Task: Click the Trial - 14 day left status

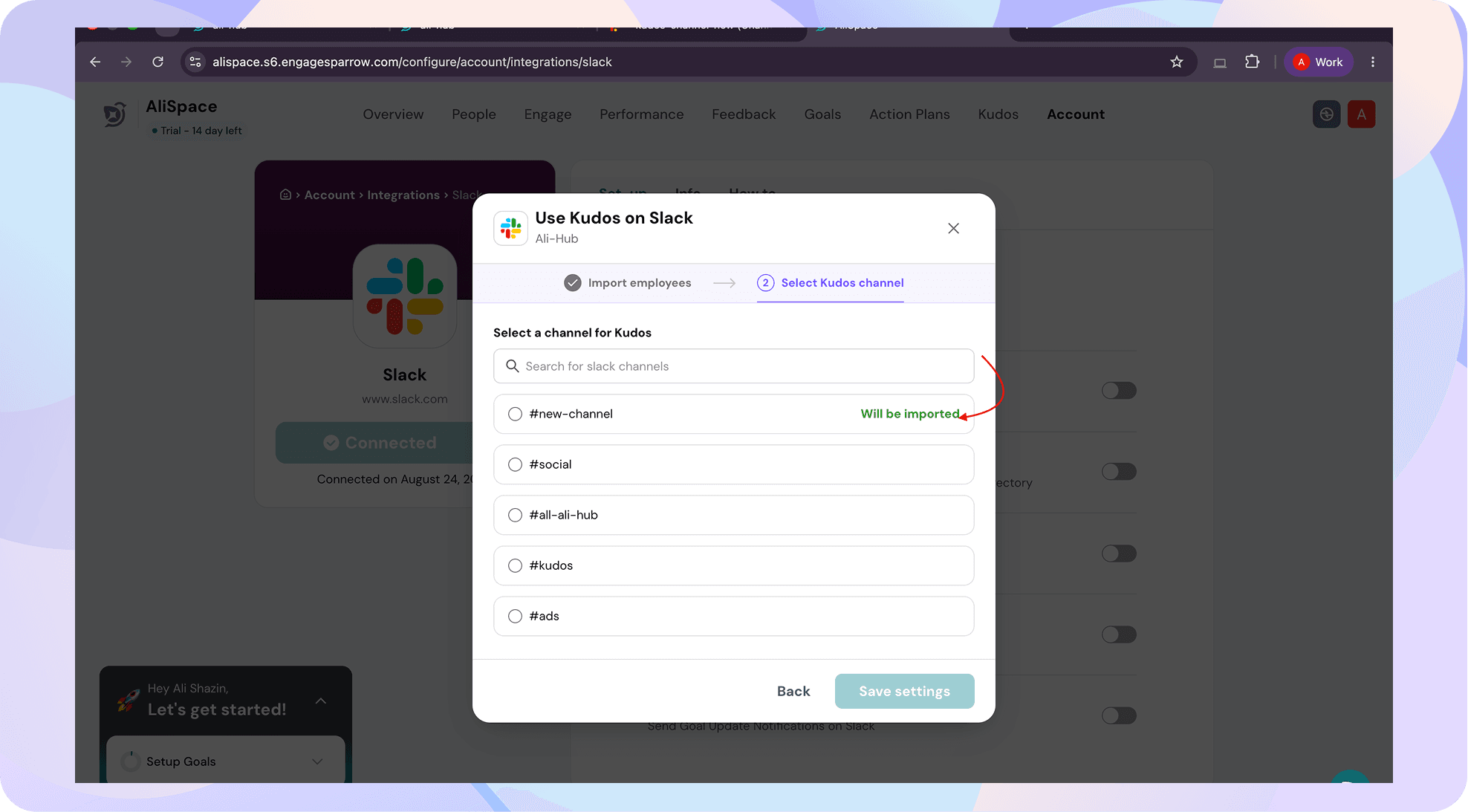Action: click(x=197, y=131)
